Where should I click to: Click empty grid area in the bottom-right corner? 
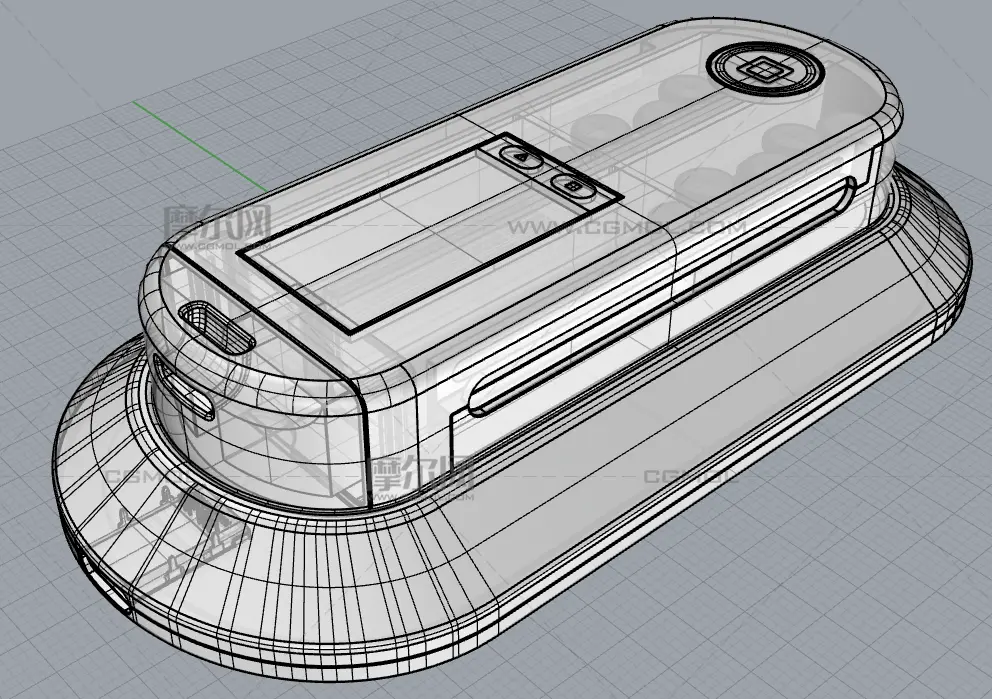900,620
